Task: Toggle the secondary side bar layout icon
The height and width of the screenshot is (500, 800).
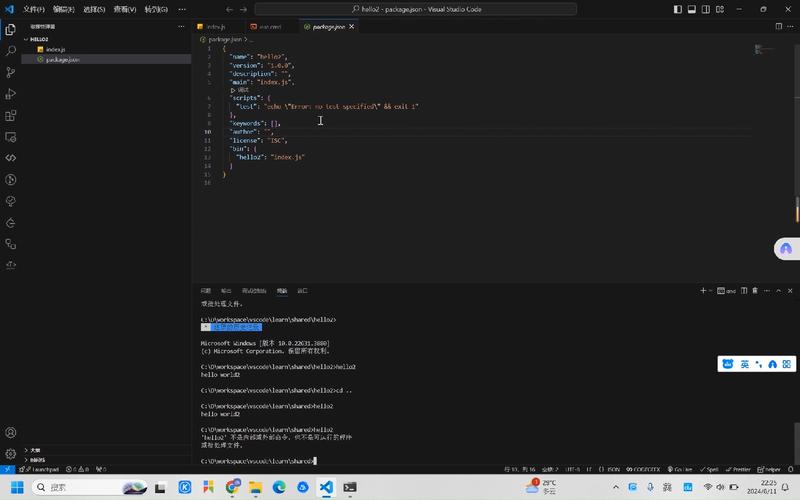Action: [x=706, y=9]
